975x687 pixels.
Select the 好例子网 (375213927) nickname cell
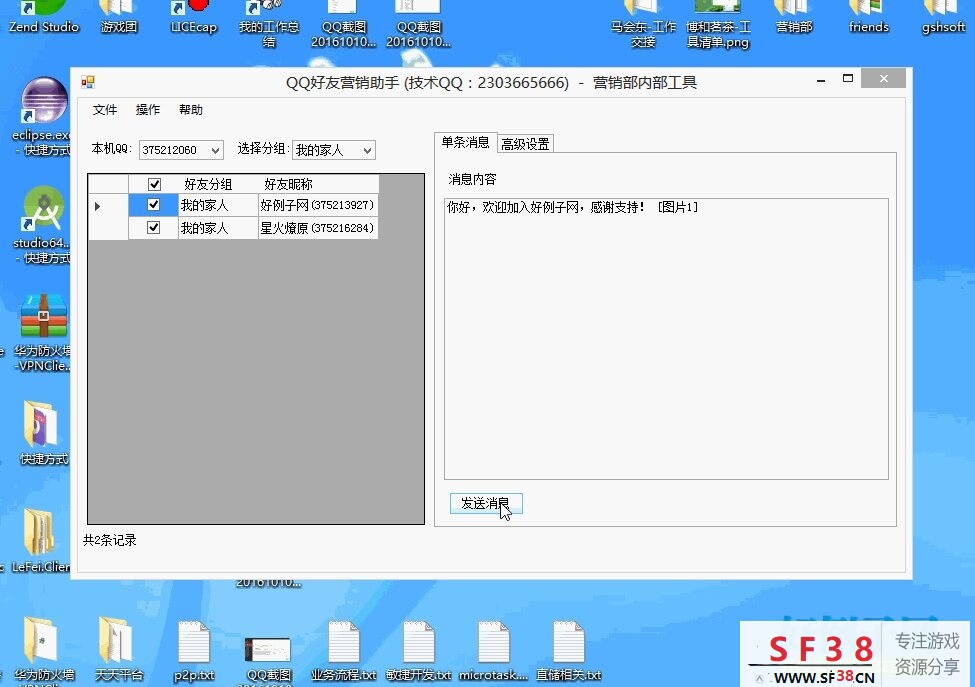(318, 205)
